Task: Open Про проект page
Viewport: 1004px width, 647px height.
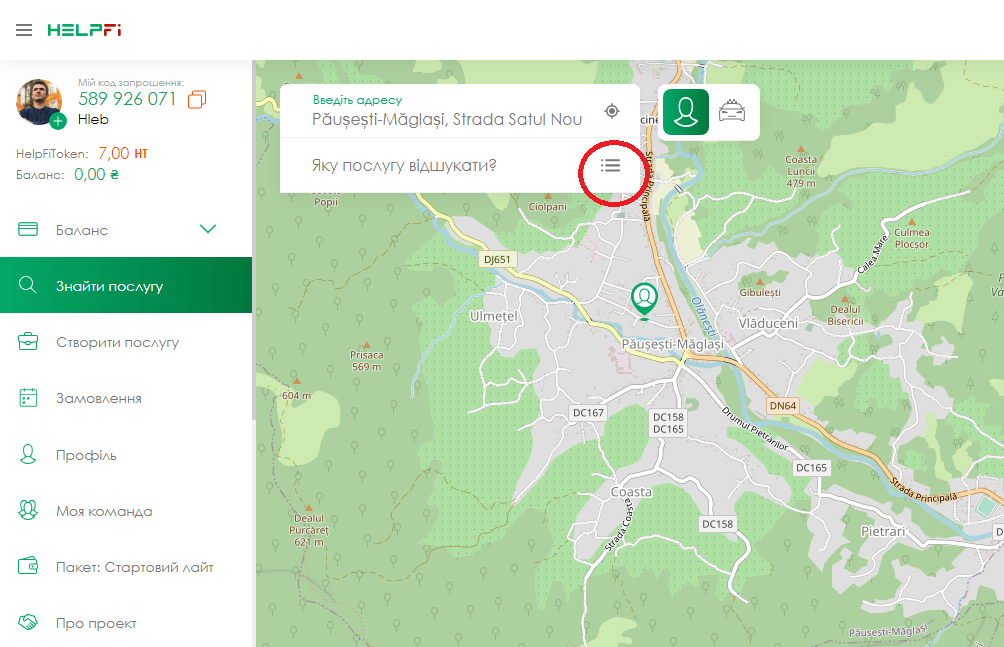Action: 96,623
